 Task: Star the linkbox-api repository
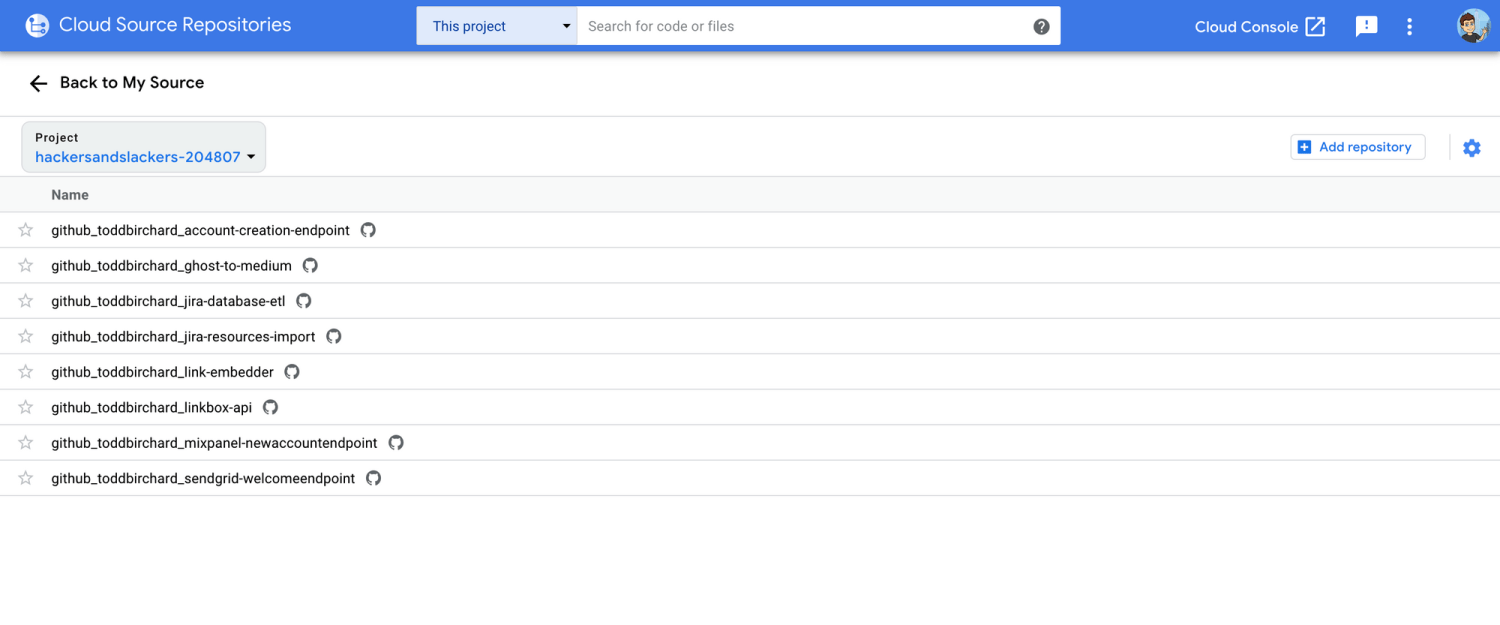[26, 407]
